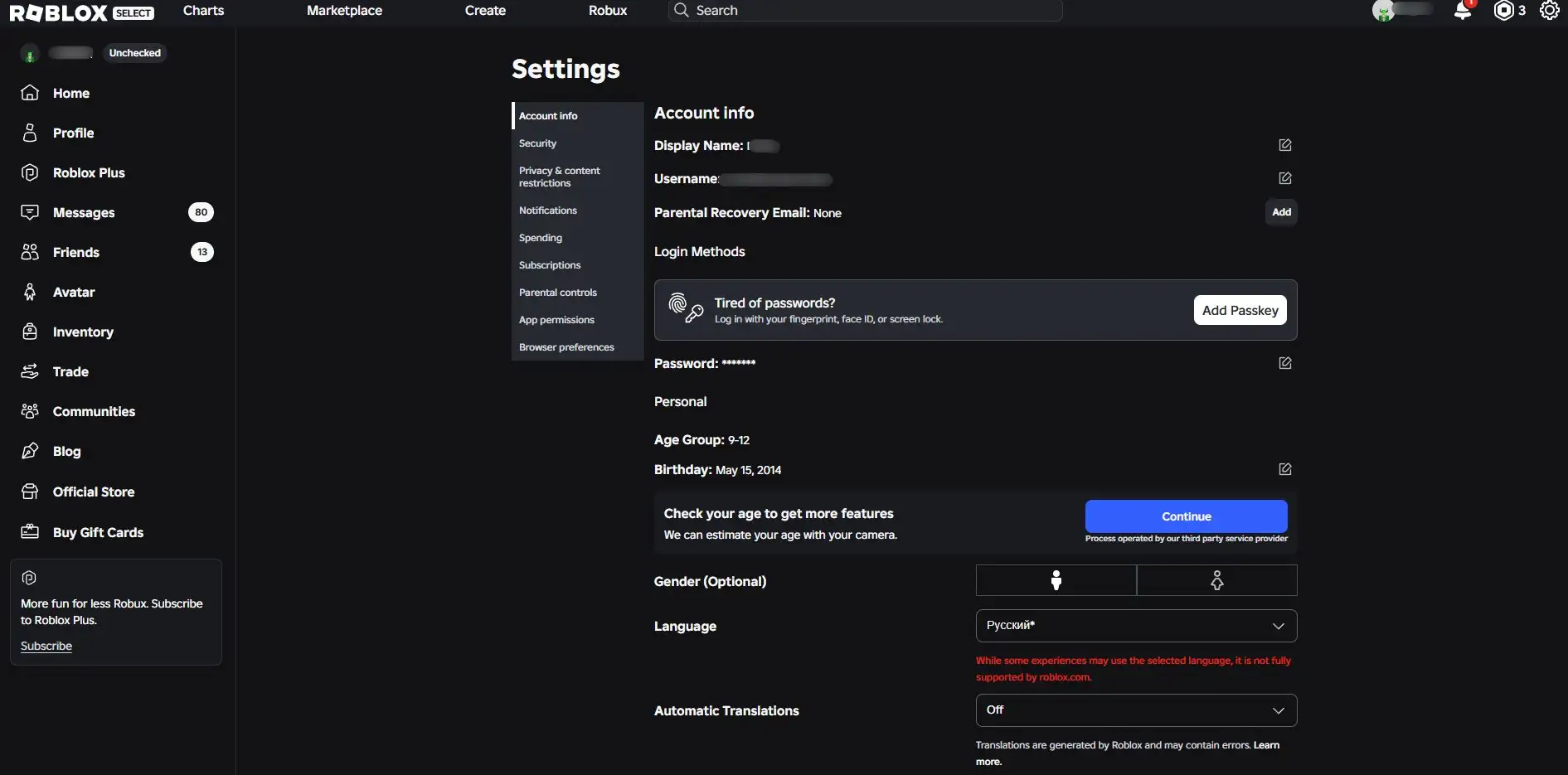Edit the Birthday pencil icon
This screenshot has height=775, width=1568.
(1285, 469)
